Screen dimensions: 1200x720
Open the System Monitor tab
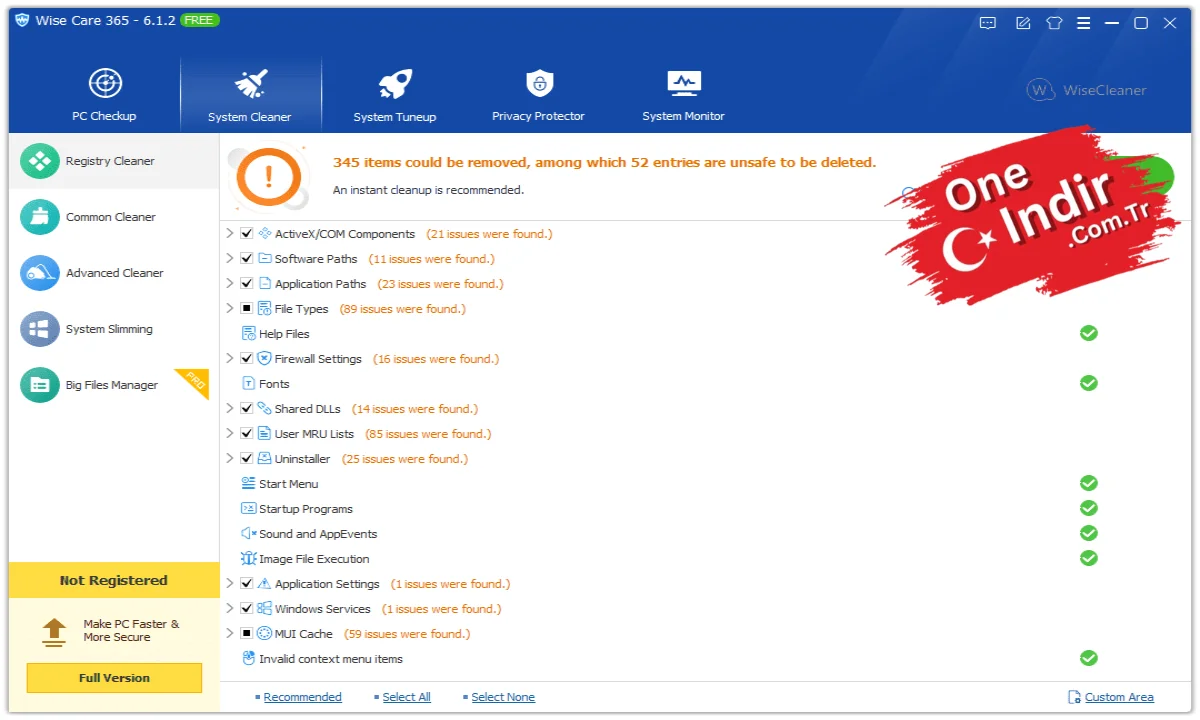tap(683, 95)
